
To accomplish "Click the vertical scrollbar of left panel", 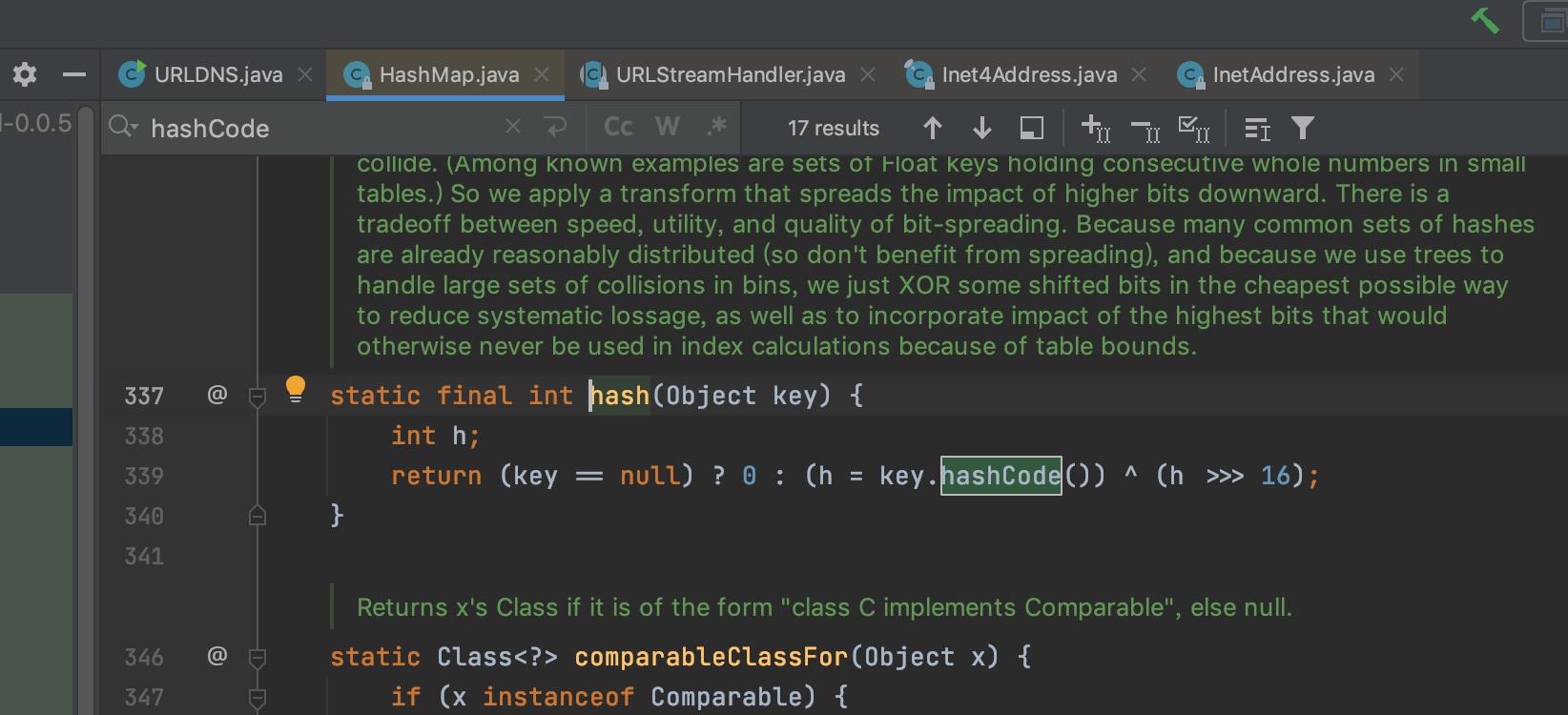I will [86, 410].
